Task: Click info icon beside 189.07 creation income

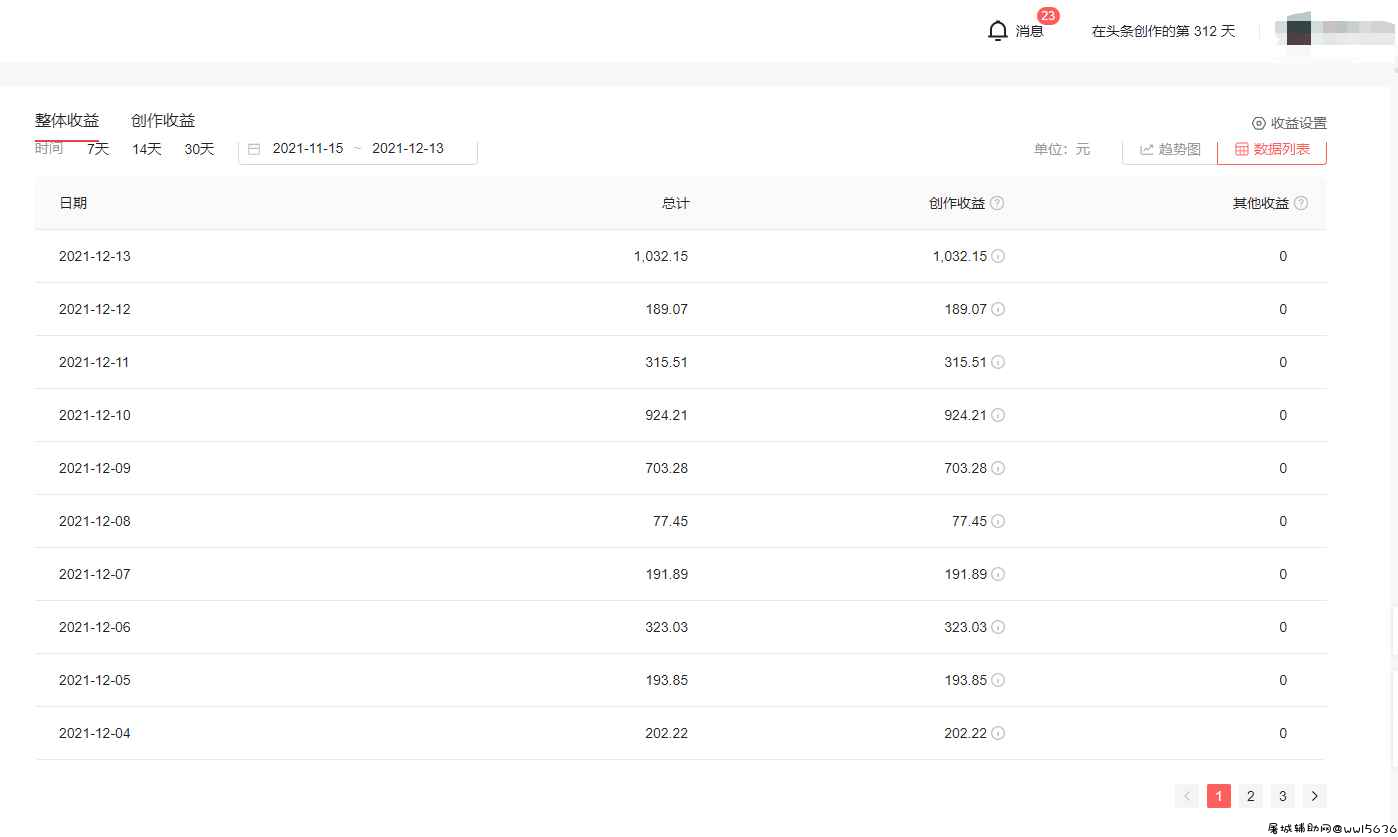Action: point(998,309)
